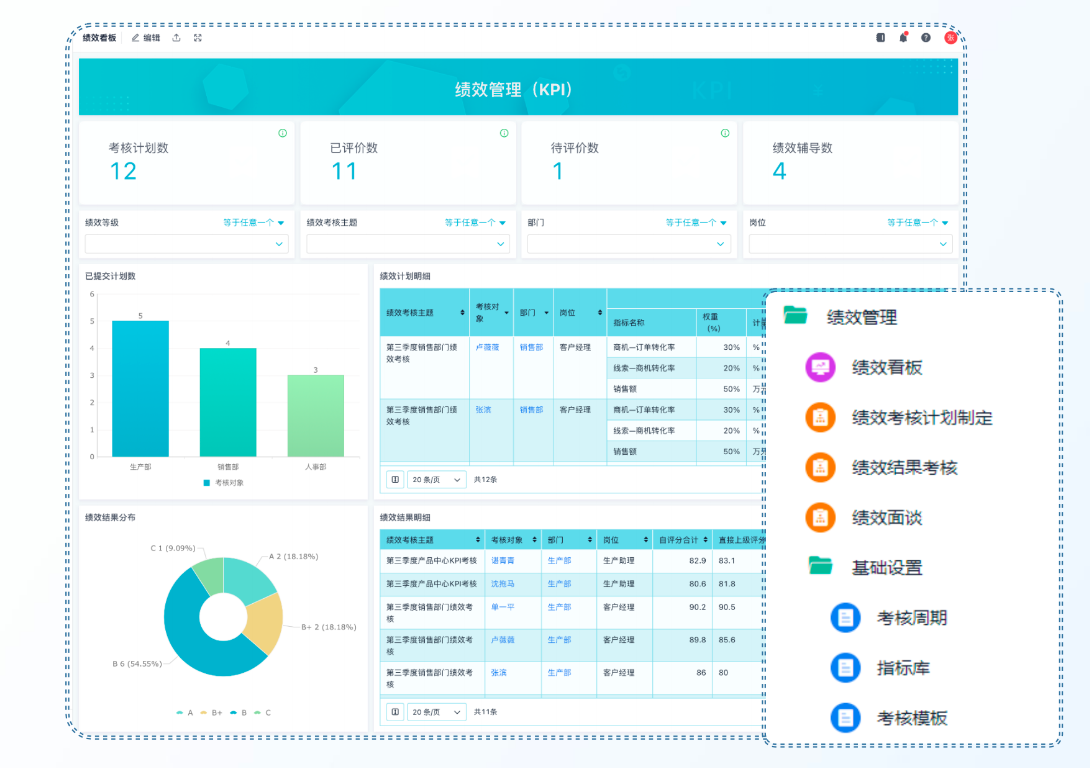
Task: Open the 考核模板 menu item
Action: point(912,718)
